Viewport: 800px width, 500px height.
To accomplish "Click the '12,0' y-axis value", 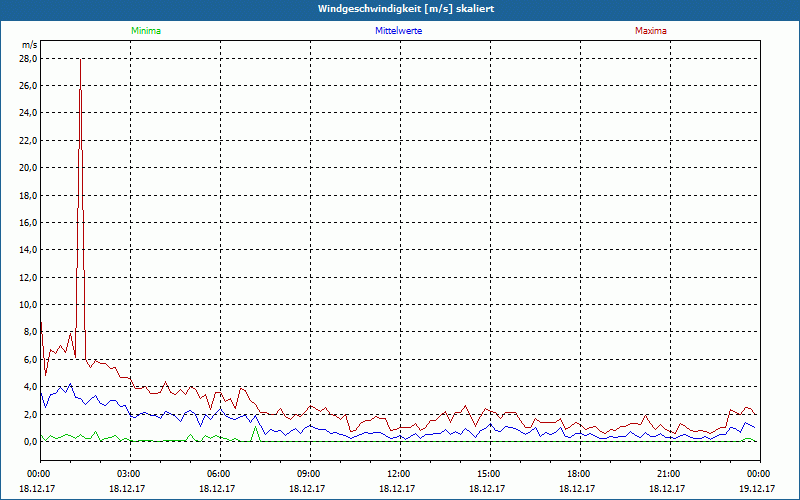I will (29, 278).
